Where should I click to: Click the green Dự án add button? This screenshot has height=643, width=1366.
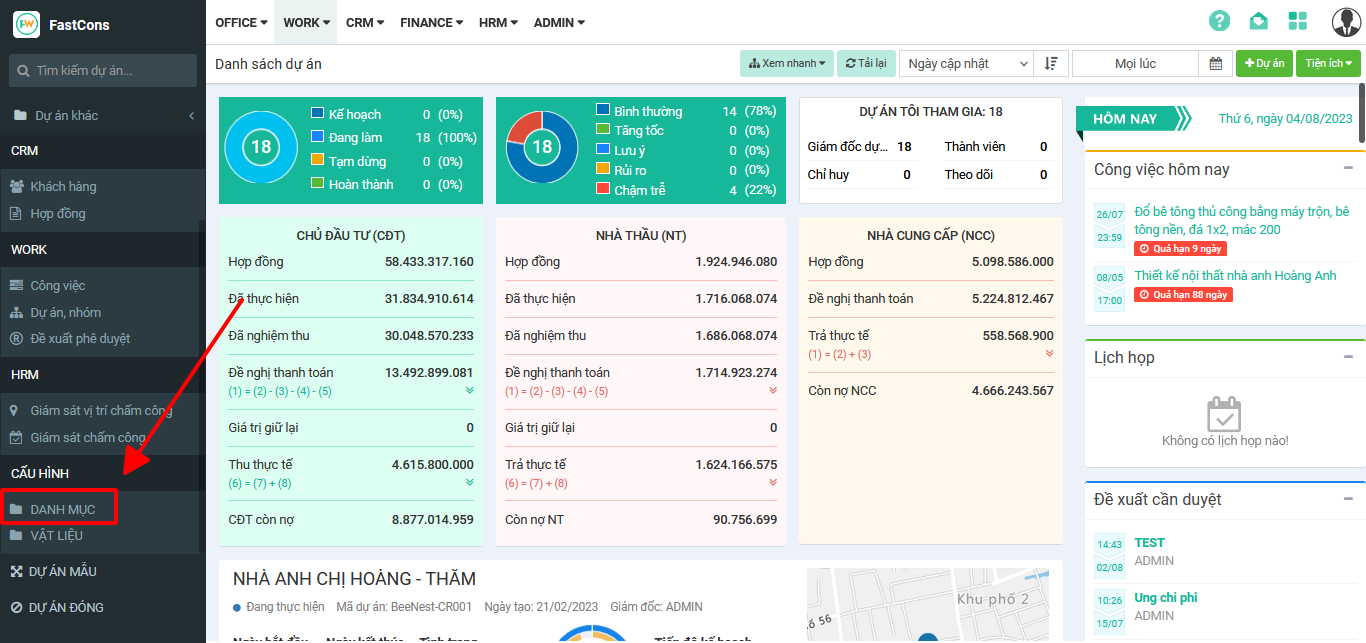[x=1264, y=63]
